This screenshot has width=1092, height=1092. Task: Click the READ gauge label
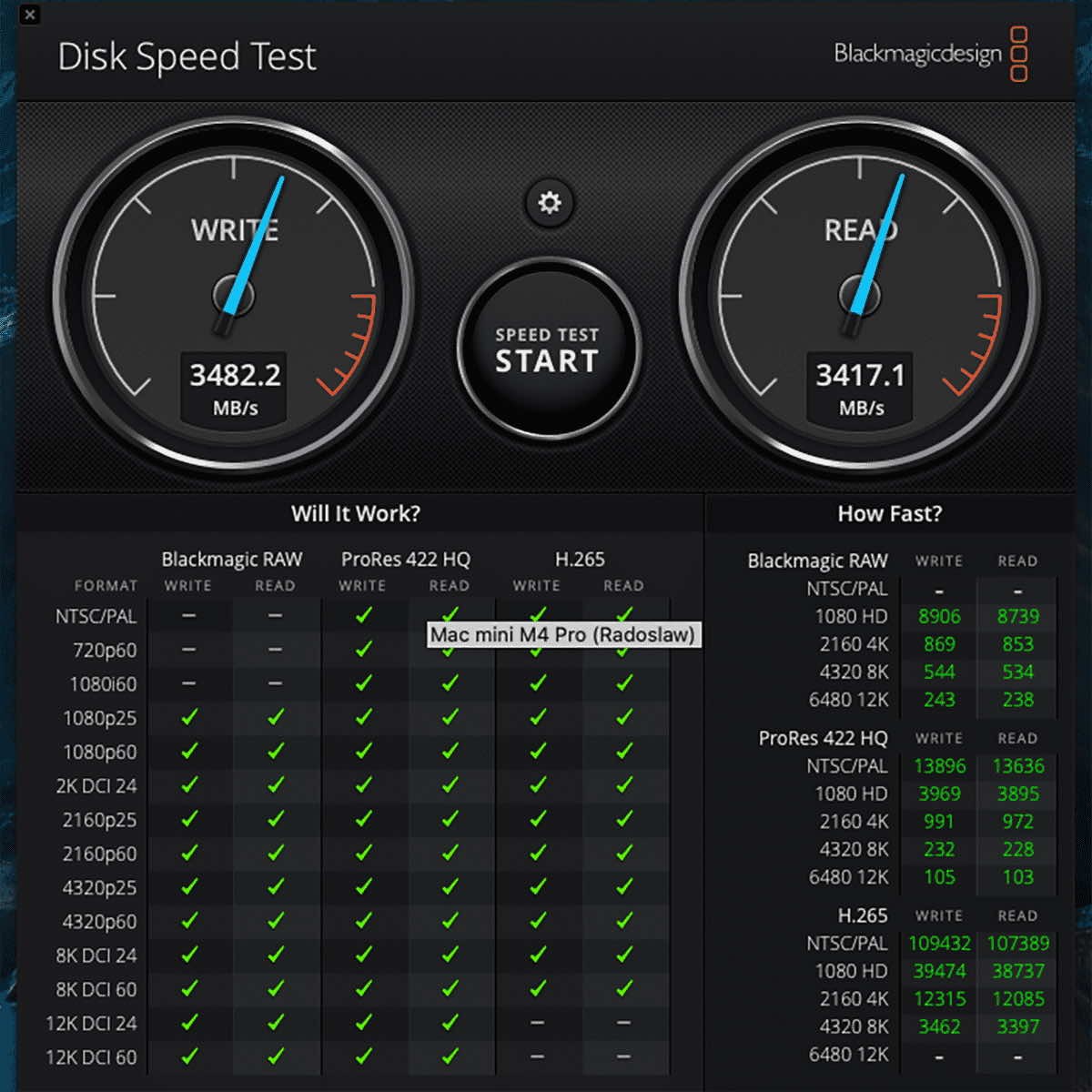coord(861,230)
